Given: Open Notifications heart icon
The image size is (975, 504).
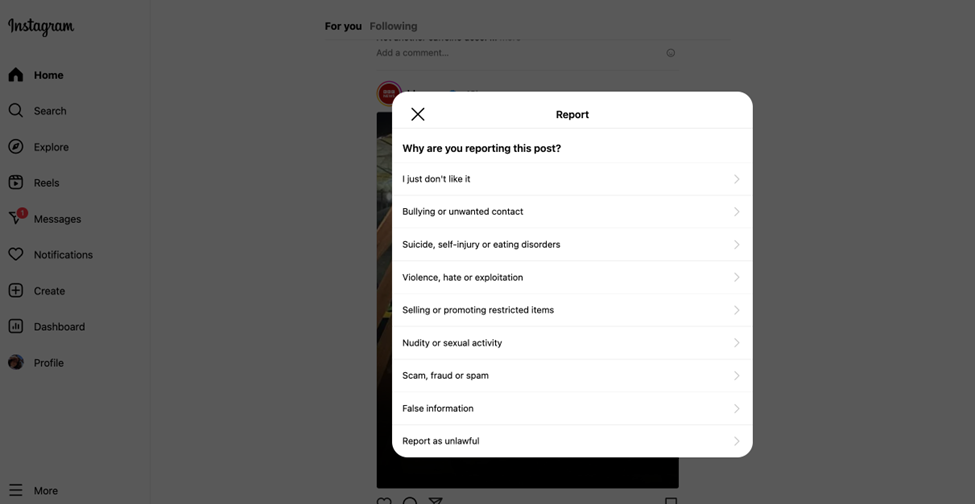Looking at the screenshot, I should coord(16,255).
